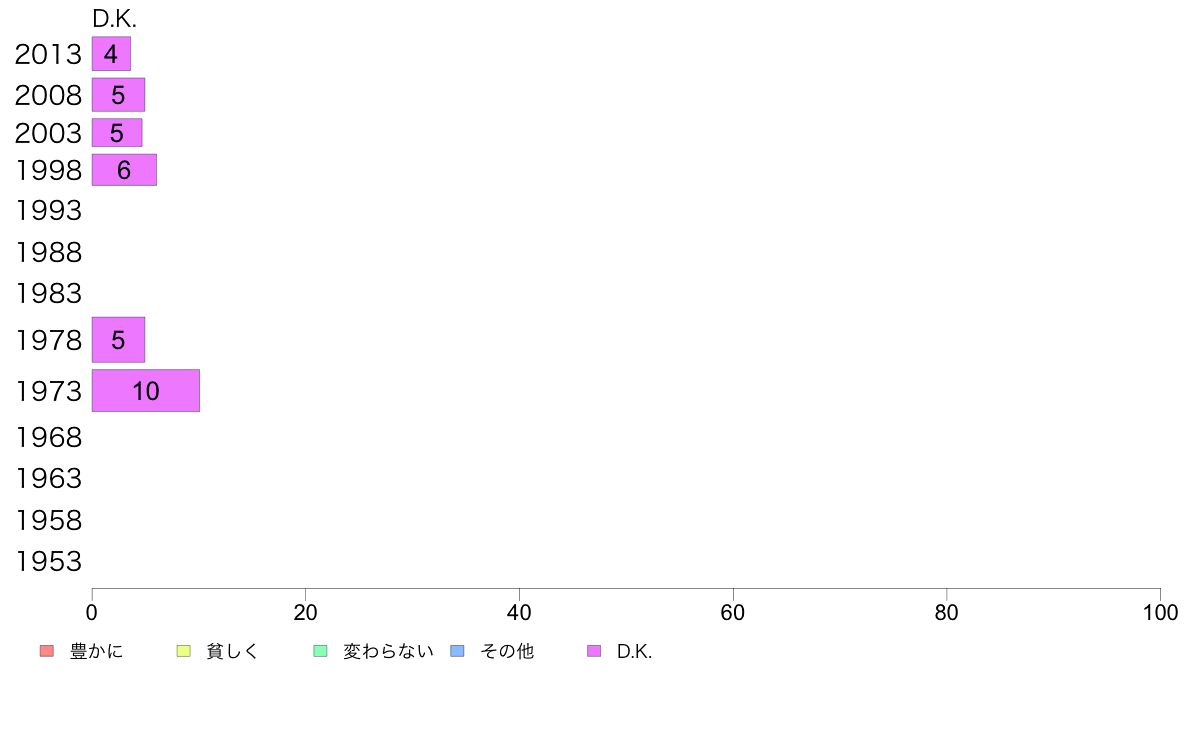The height and width of the screenshot is (736, 1188).
Task: Click the その他 legend text
Action: pyautogui.click(x=507, y=651)
